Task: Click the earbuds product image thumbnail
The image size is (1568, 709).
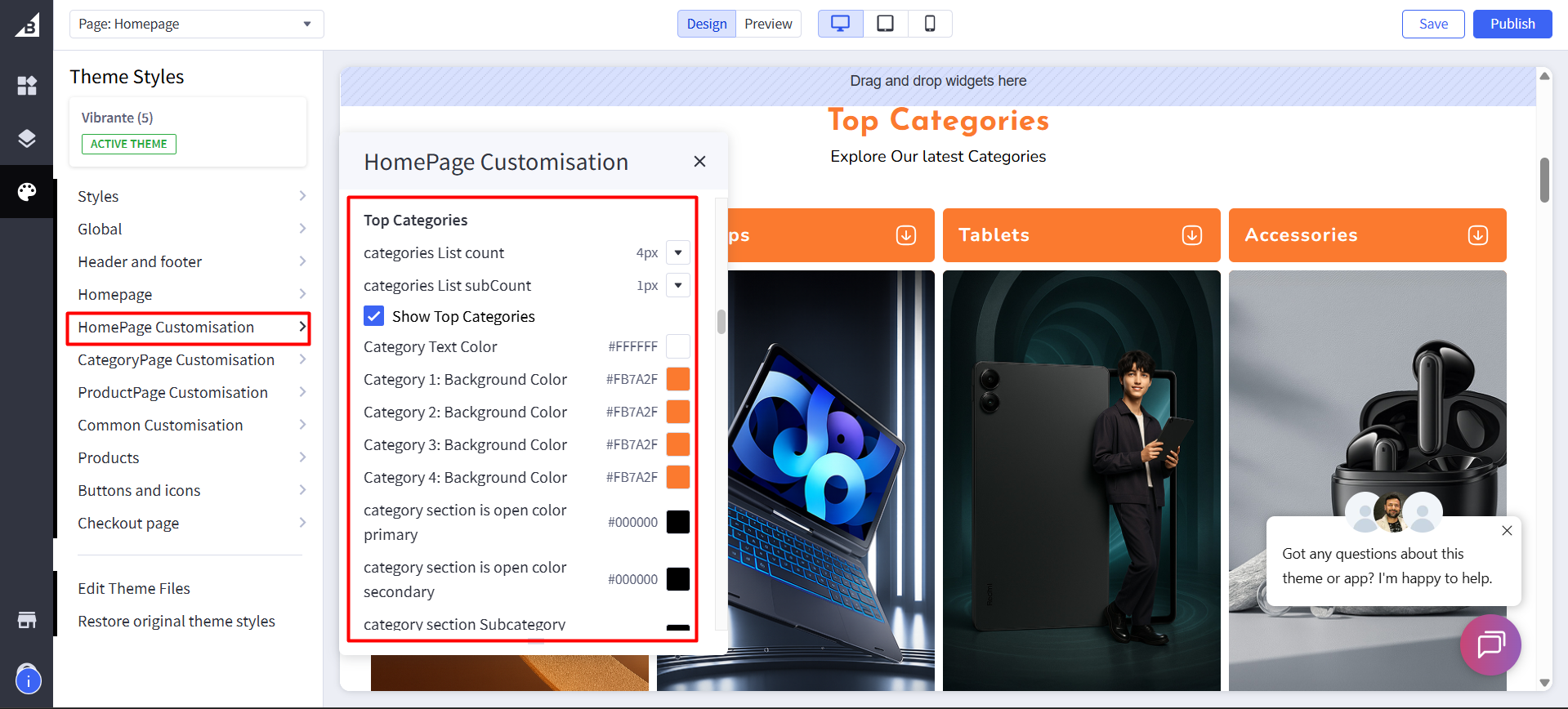Action: pyautogui.click(x=1367, y=480)
